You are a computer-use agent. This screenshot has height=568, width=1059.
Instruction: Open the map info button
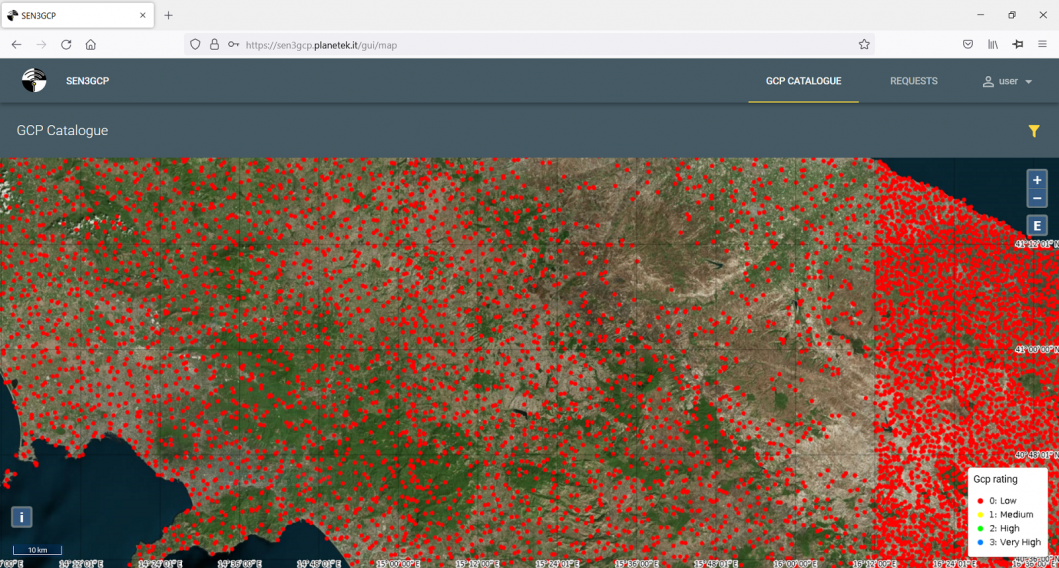coord(21,517)
